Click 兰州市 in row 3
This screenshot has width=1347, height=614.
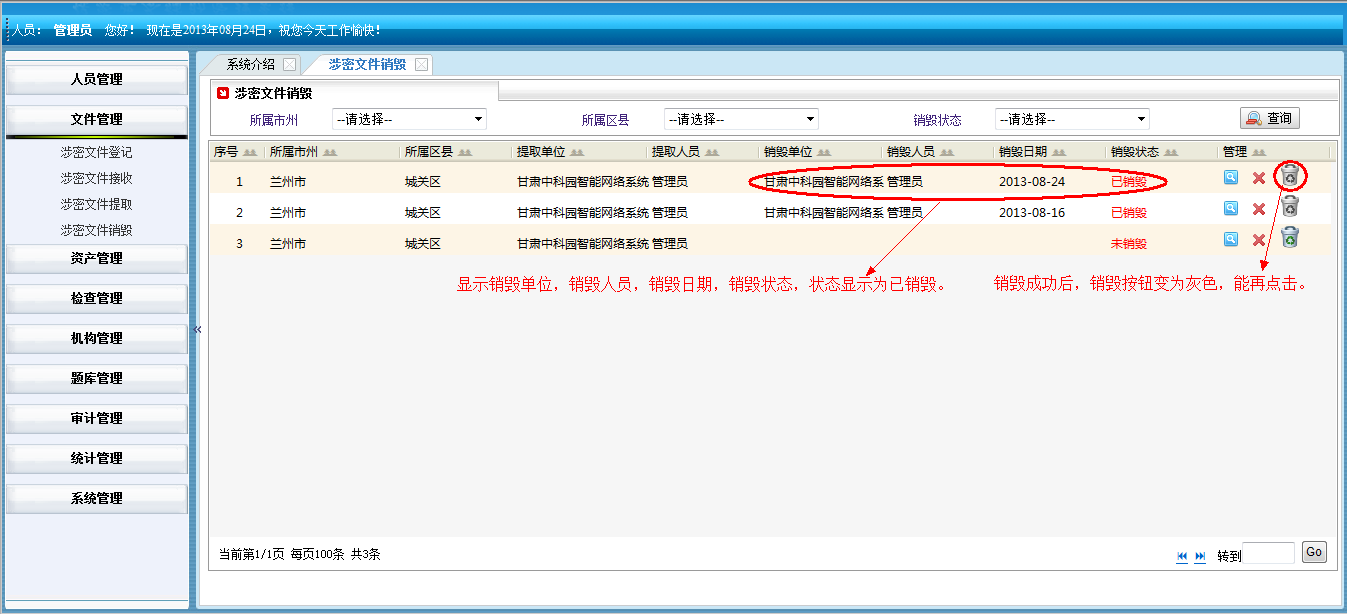pyautogui.click(x=288, y=244)
